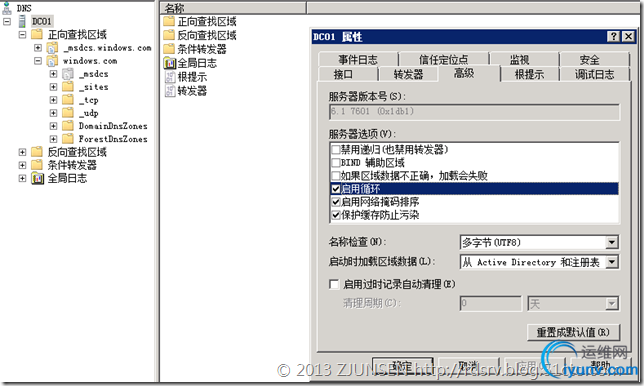Collapse the windows.com zone node
Screen dimensions: 644x386
tap(38, 61)
